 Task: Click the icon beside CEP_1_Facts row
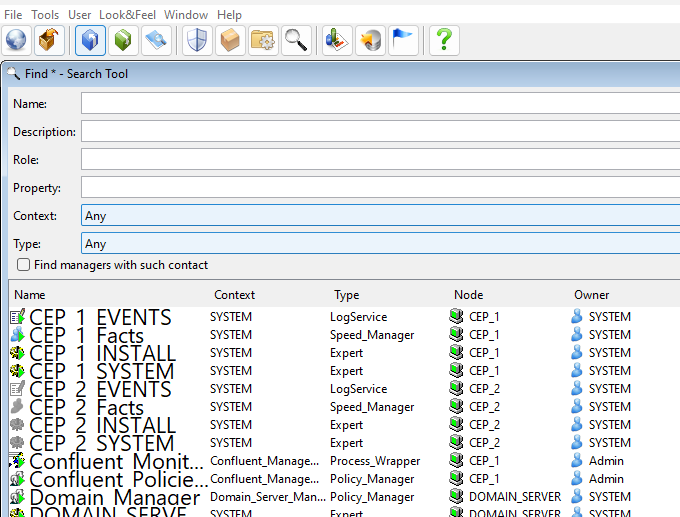pyautogui.click(x=17, y=335)
